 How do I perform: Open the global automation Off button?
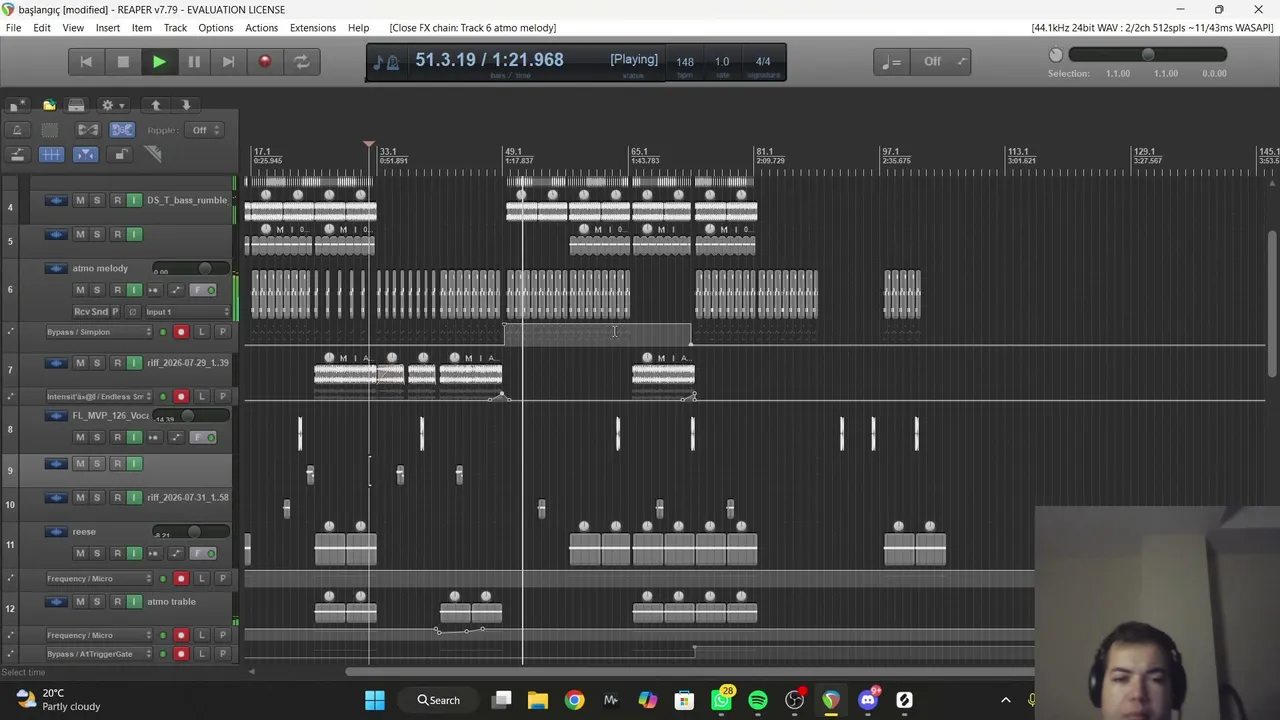pyautogui.click(x=939, y=62)
